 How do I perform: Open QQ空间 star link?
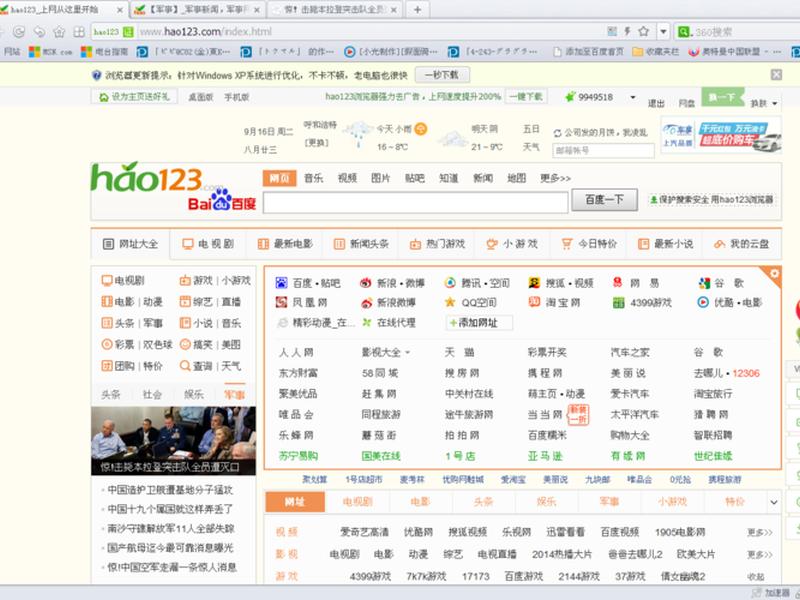pos(470,303)
